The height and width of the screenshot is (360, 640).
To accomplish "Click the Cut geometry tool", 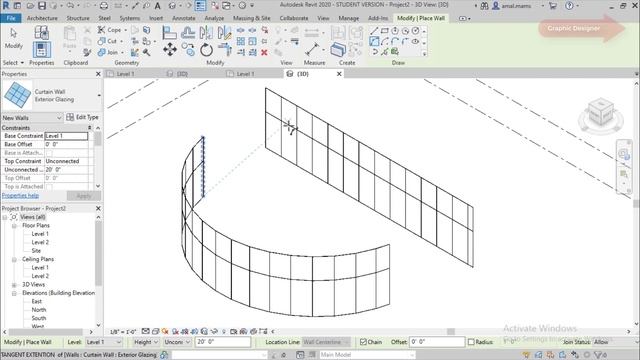I will pos(108,41).
